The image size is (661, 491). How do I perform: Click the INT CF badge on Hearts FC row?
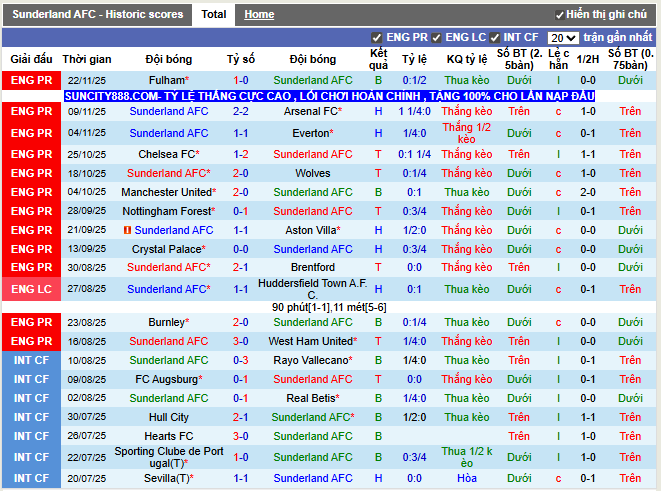tap(31, 436)
